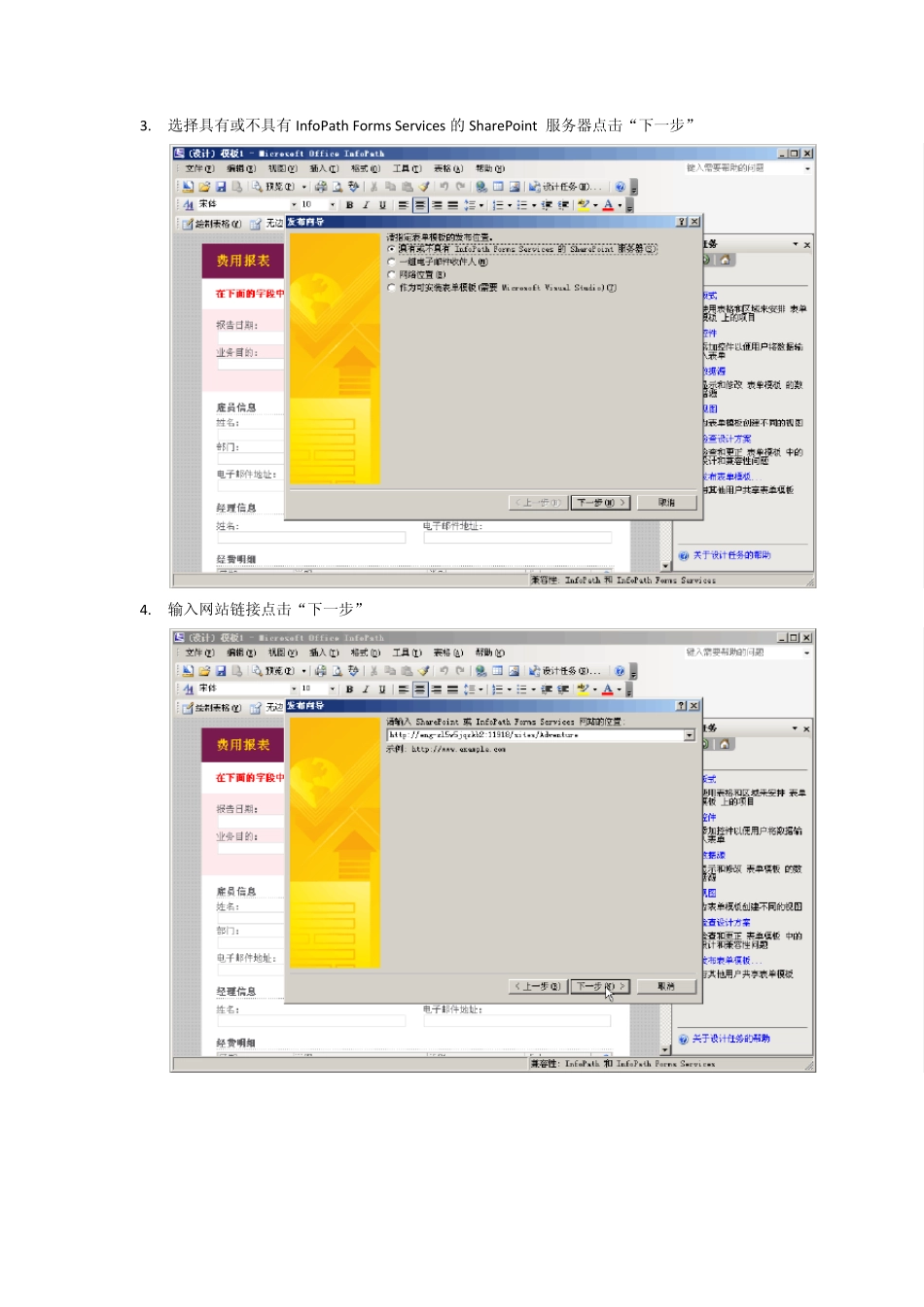
Task: Click Align Right in lower screenshot toolbar
Action: [438, 689]
